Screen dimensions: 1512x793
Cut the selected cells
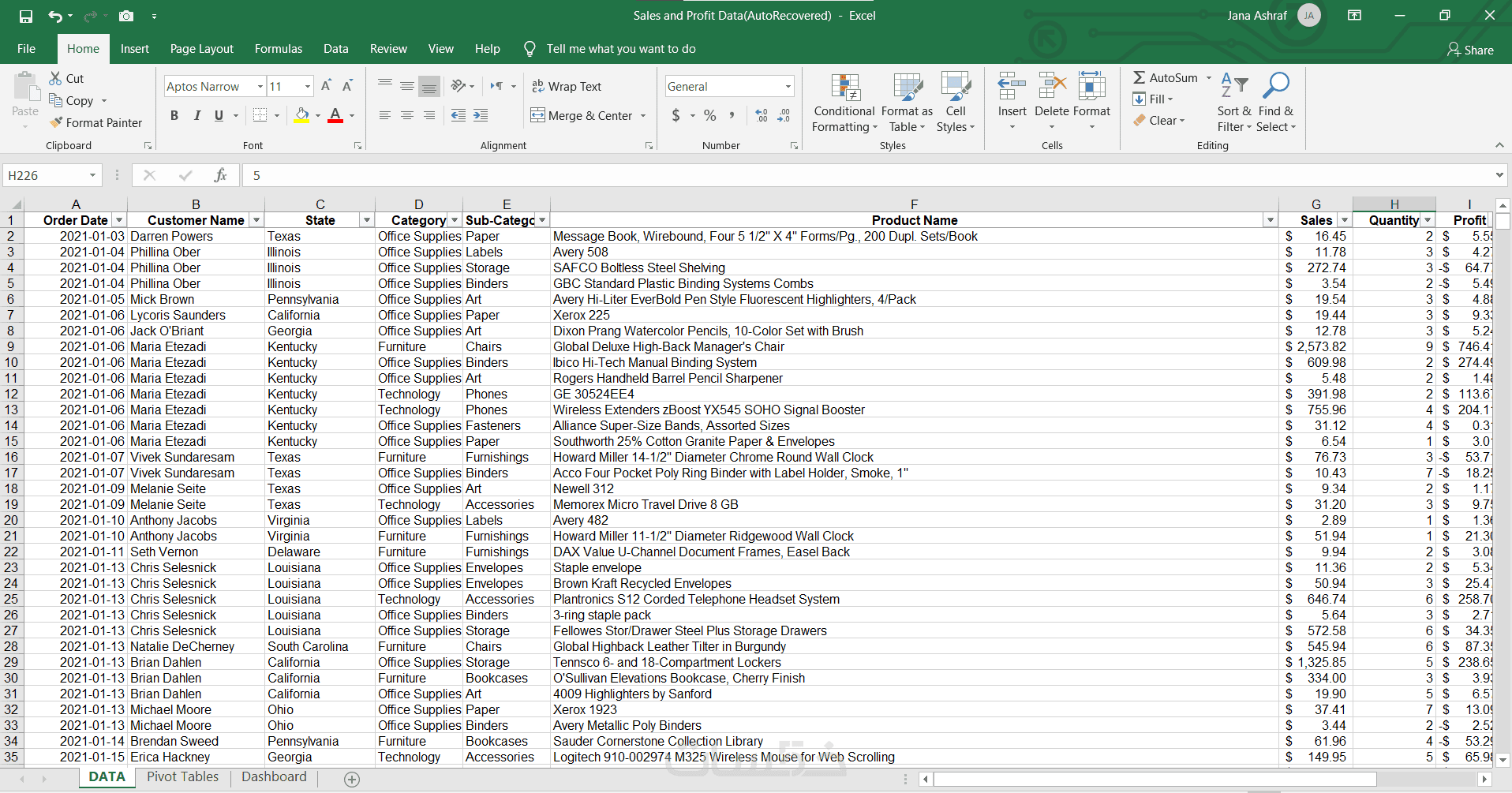(66, 79)
